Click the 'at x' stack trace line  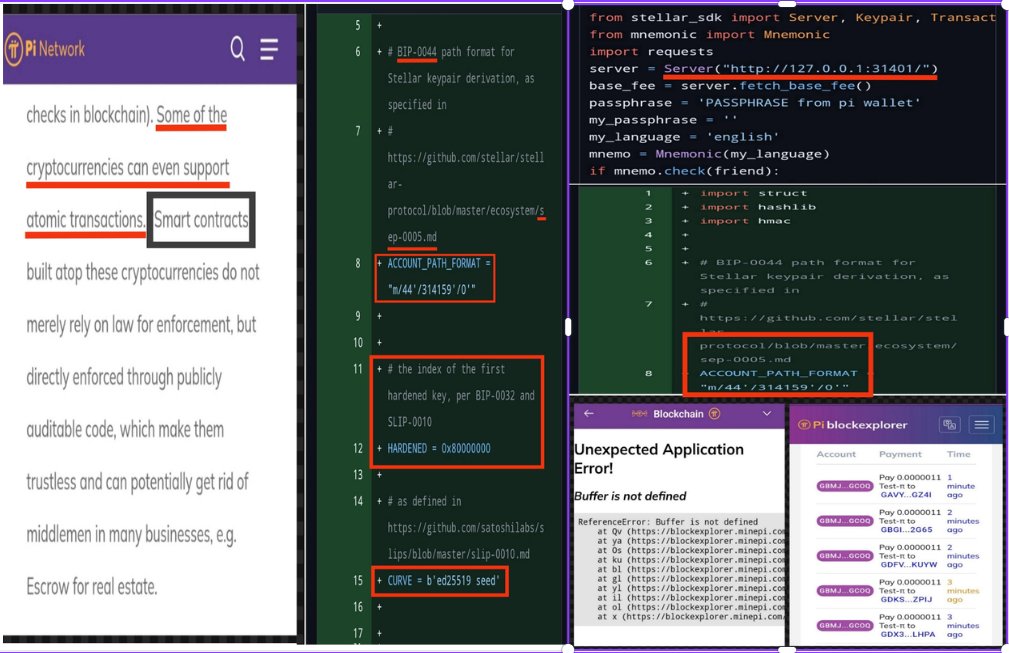691,616
